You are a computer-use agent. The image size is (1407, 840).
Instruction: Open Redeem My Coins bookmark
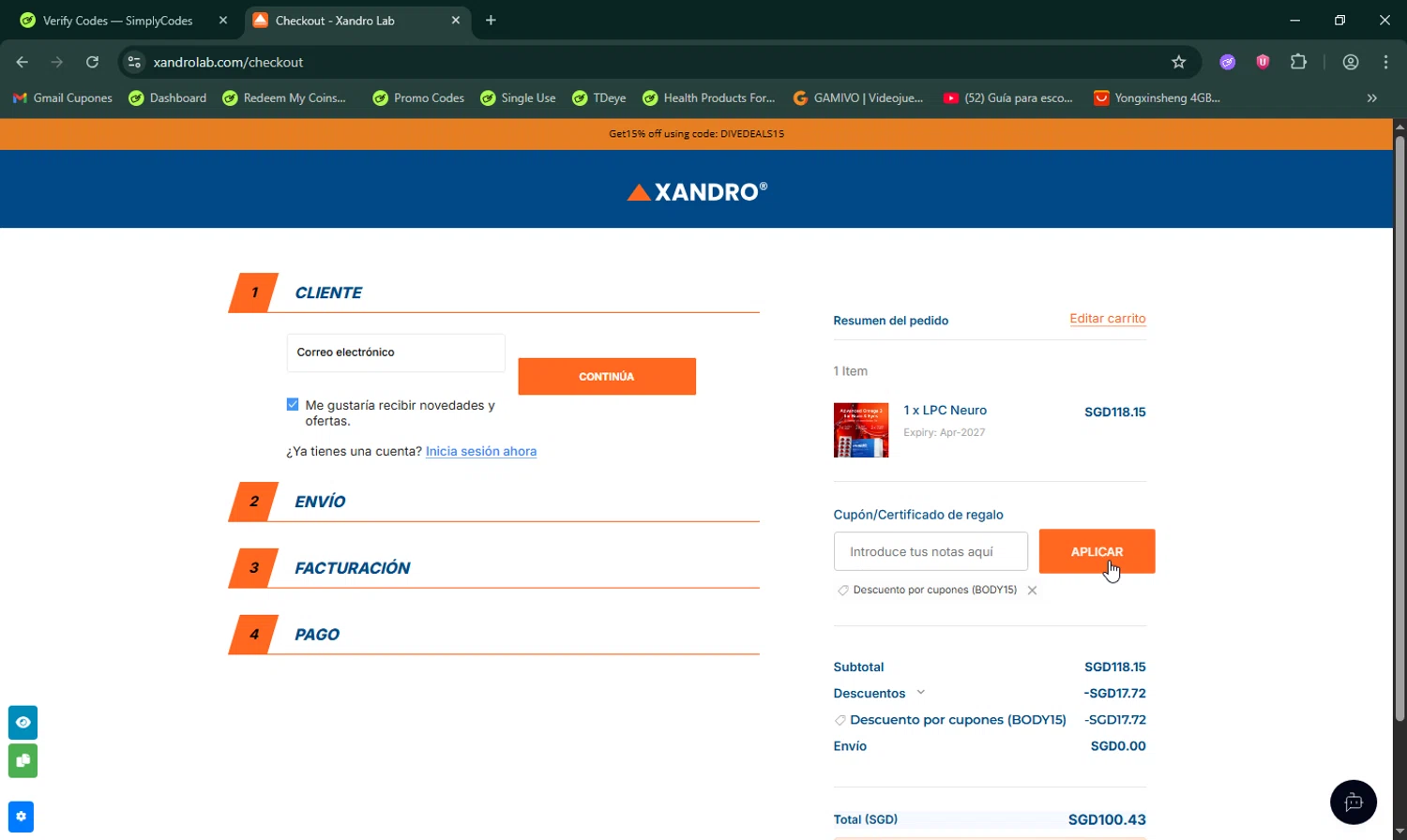(283, 97)
